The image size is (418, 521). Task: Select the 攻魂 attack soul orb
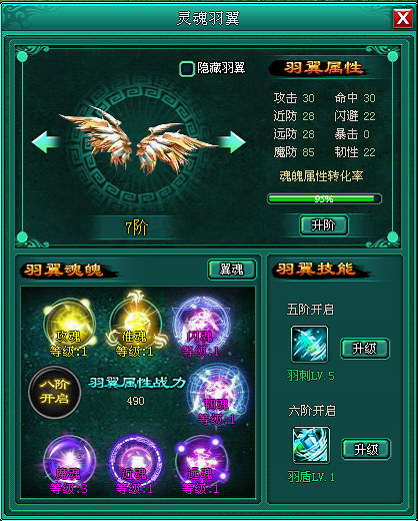pos(69,324)
